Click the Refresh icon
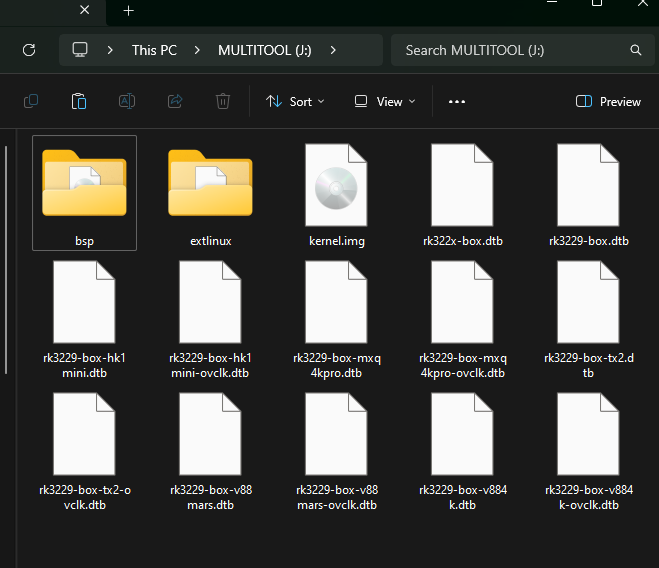Image resolution: width=659 pixels, height=568 pixels. tap(29, 50)
